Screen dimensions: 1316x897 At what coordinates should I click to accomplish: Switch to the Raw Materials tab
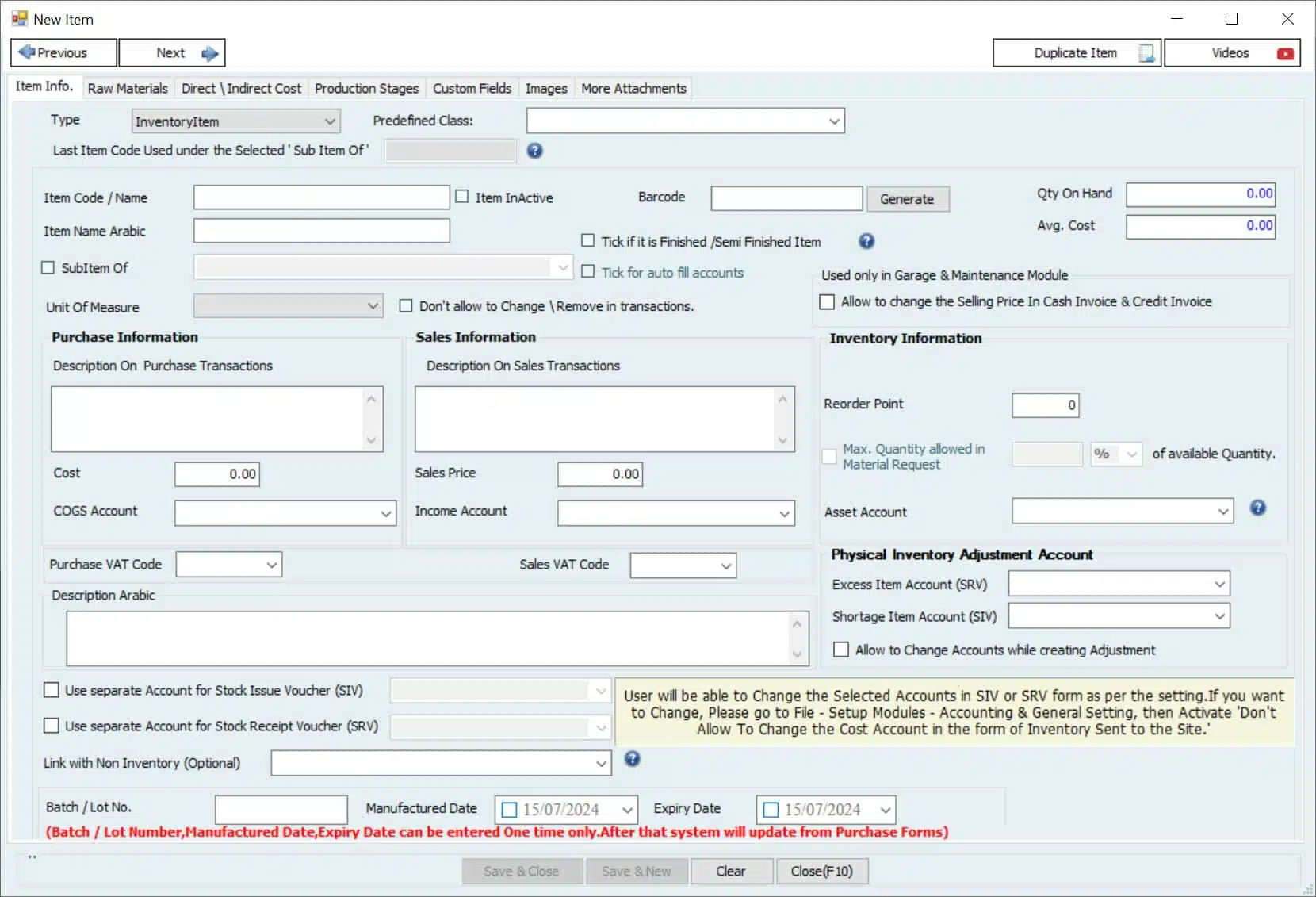(x=128, y=88)
